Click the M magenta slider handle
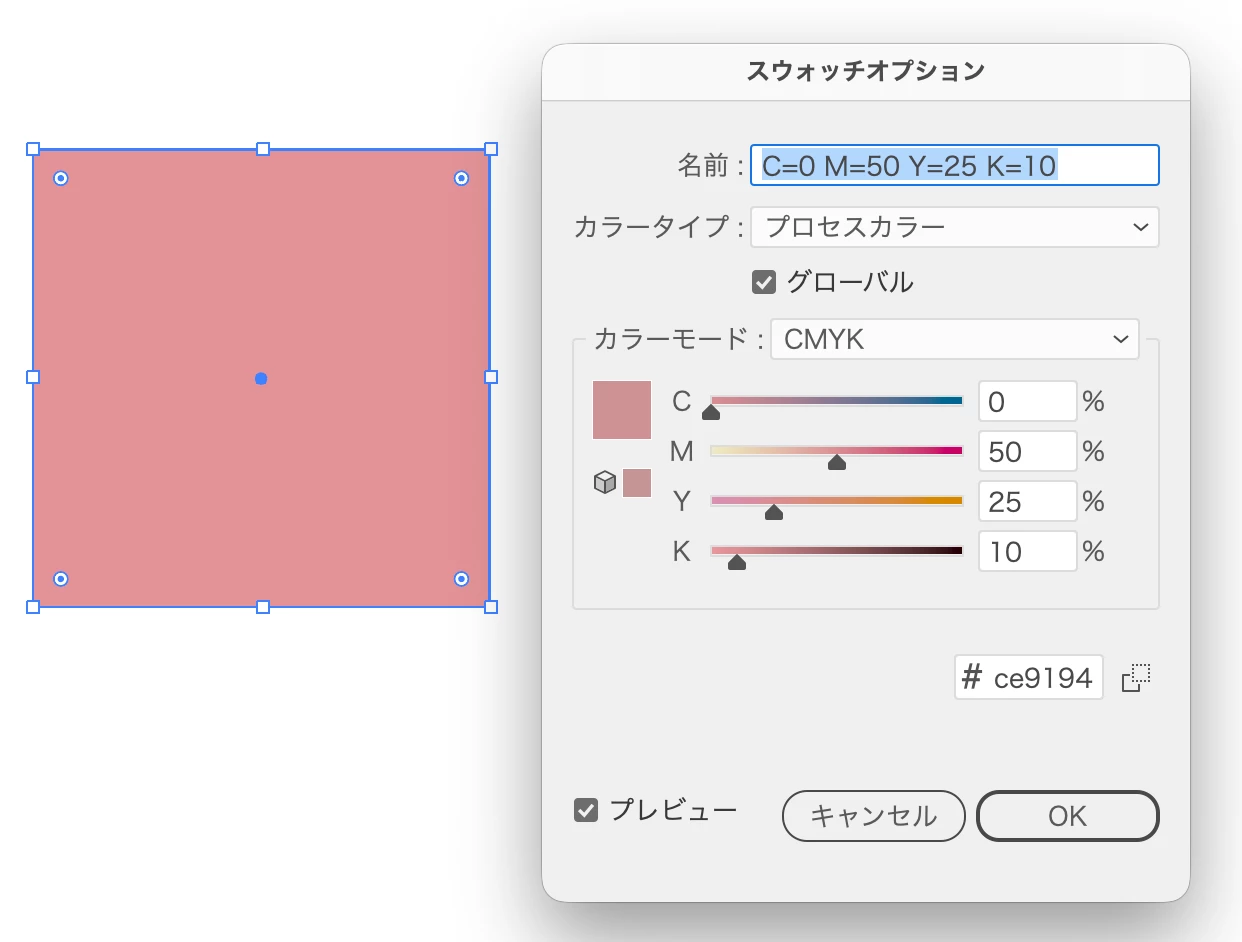Image resolution: width=1242 pixels, height=942 pixels. pyautogui.click(x=837, y=462)
